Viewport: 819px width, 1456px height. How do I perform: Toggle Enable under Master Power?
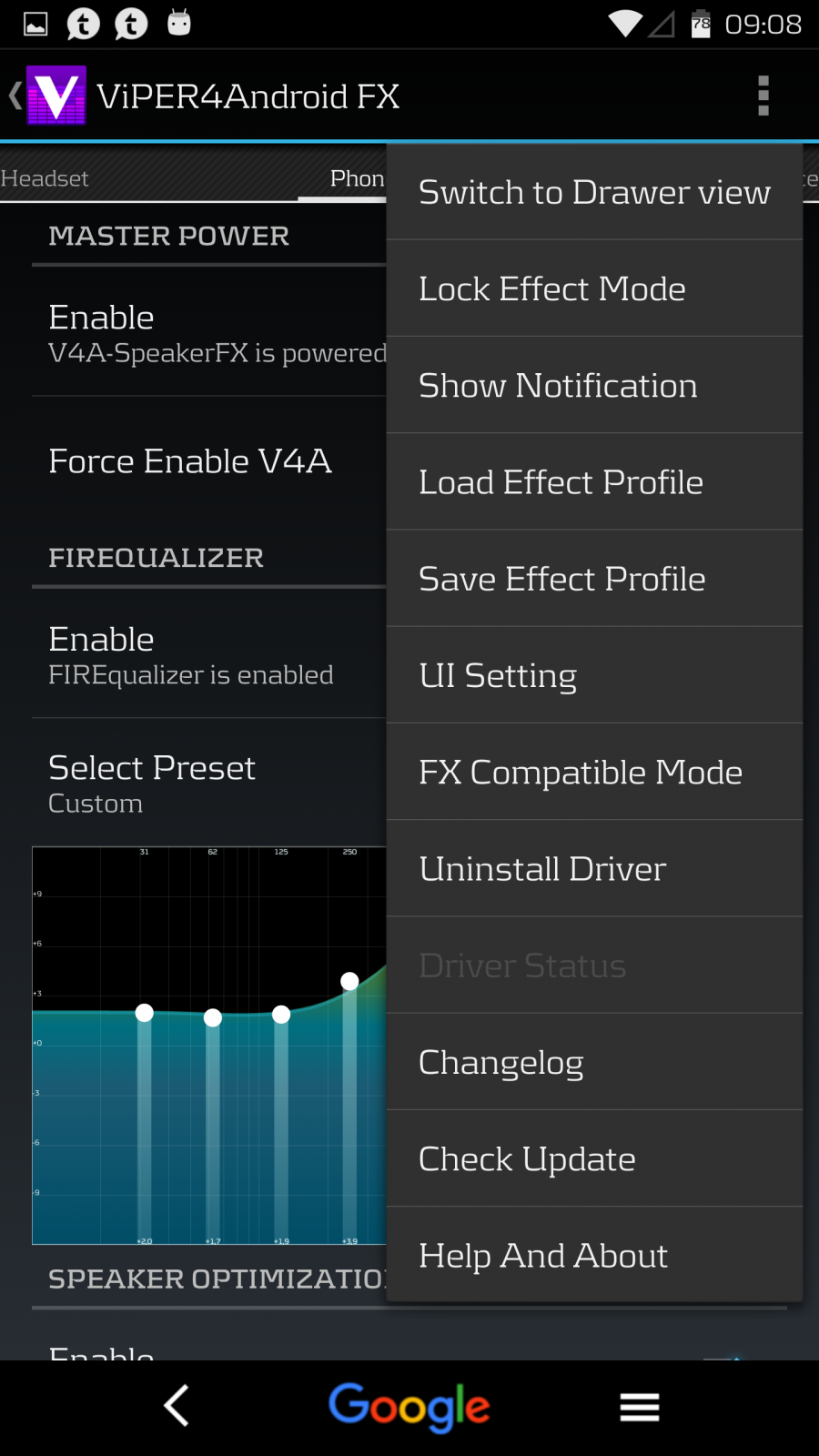[209, 333]
